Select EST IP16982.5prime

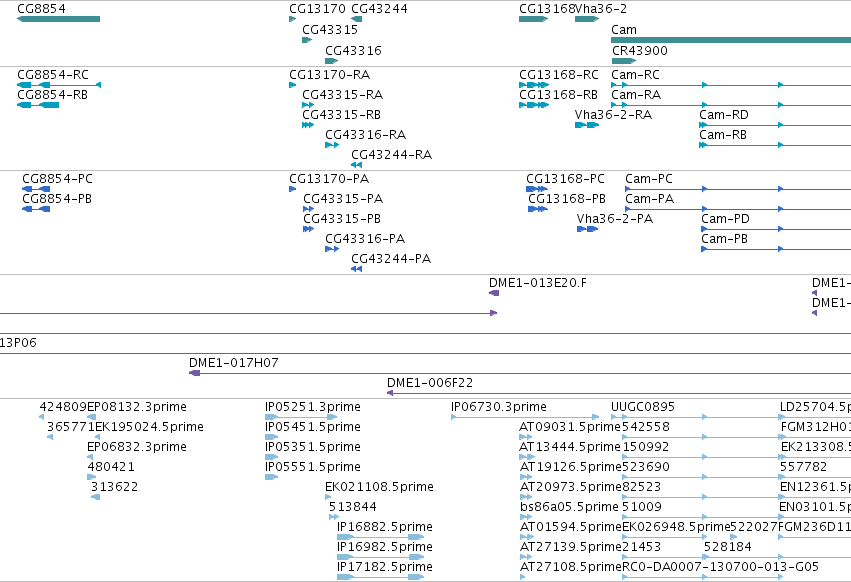coord(385,547)
